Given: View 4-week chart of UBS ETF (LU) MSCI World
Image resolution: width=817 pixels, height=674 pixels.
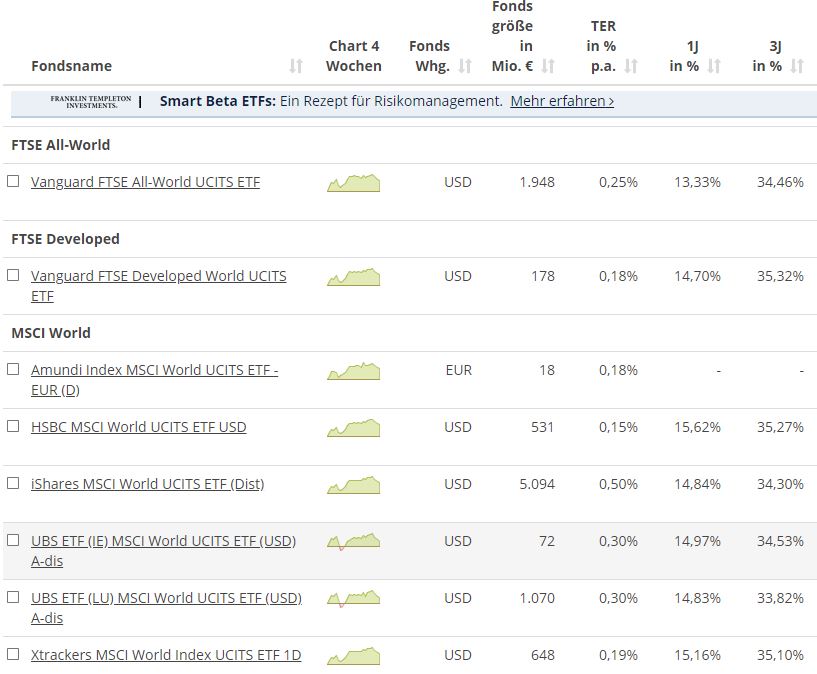Looking at the screenshot, I should coord(353,599).
